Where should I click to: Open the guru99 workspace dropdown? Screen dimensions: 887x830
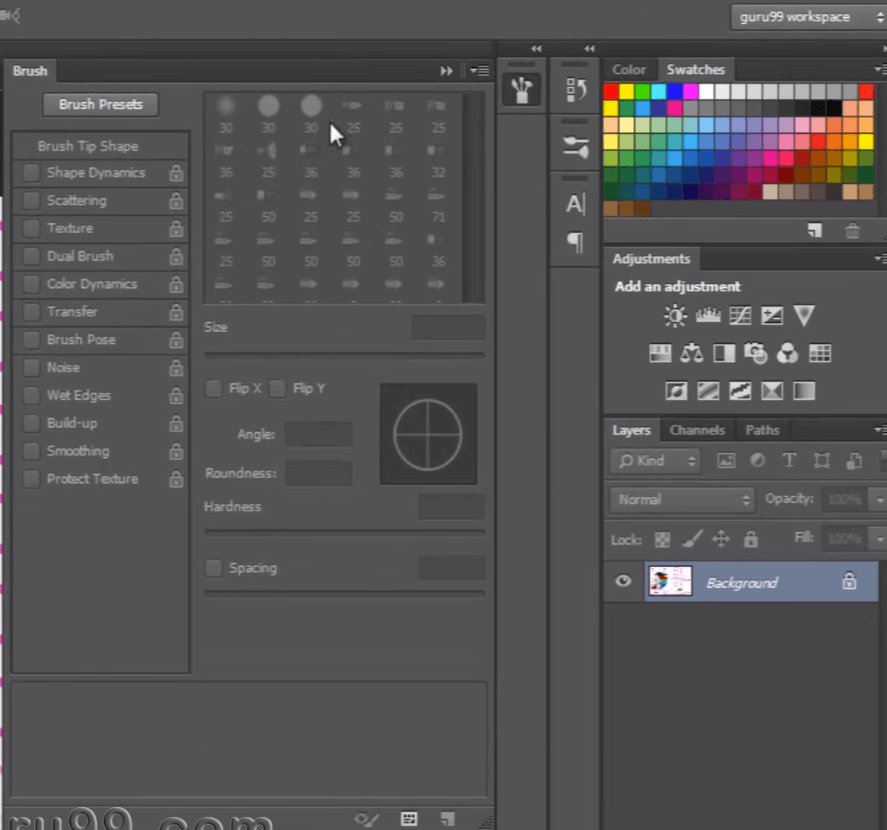804,17
